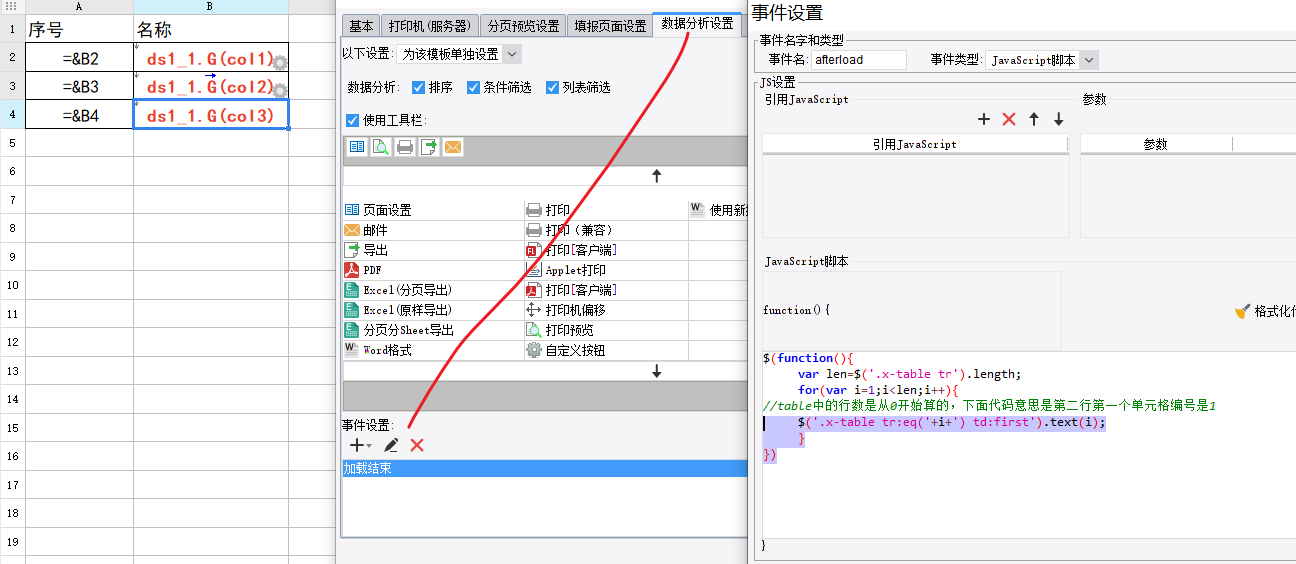Toggle the 条件筛选 checkbox
The height and width of the screenshot is (564, 1296).
point(473,87)
